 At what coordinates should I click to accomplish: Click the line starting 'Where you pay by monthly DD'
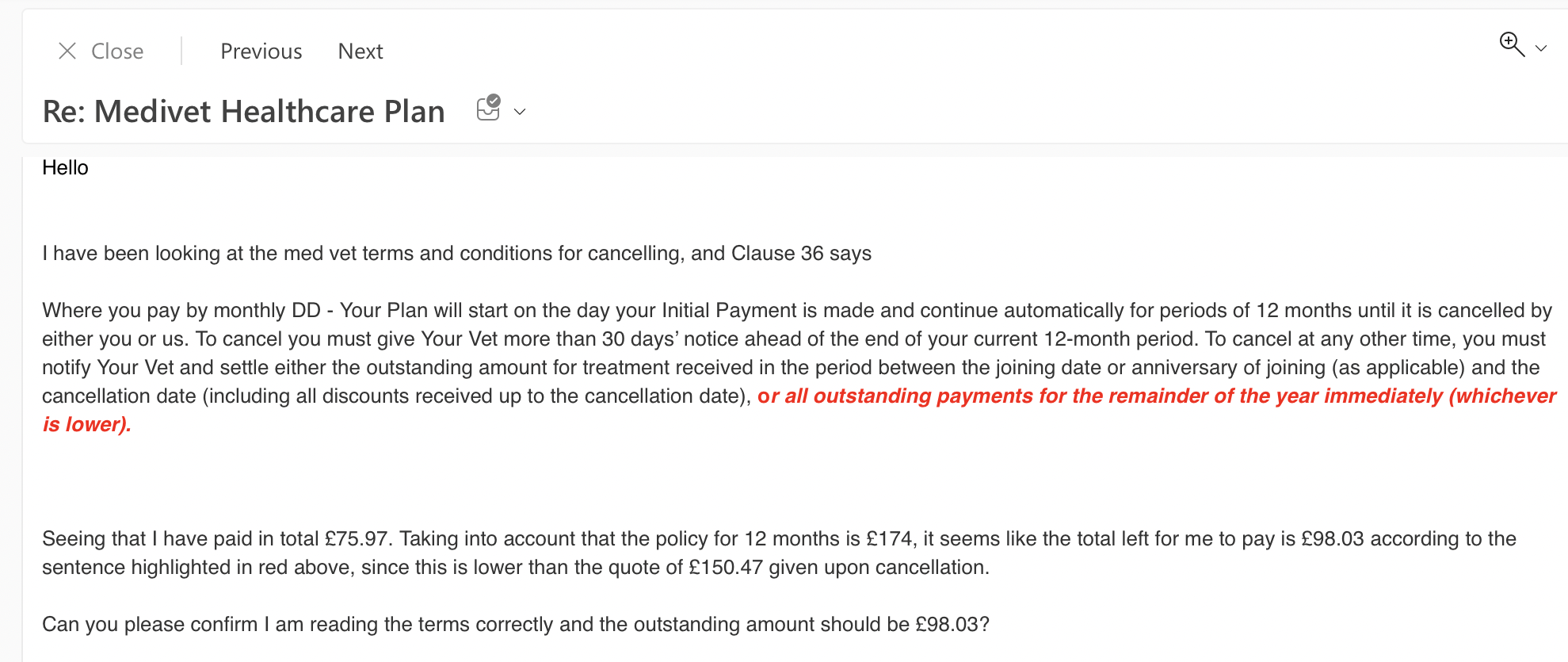pos(797,311)
